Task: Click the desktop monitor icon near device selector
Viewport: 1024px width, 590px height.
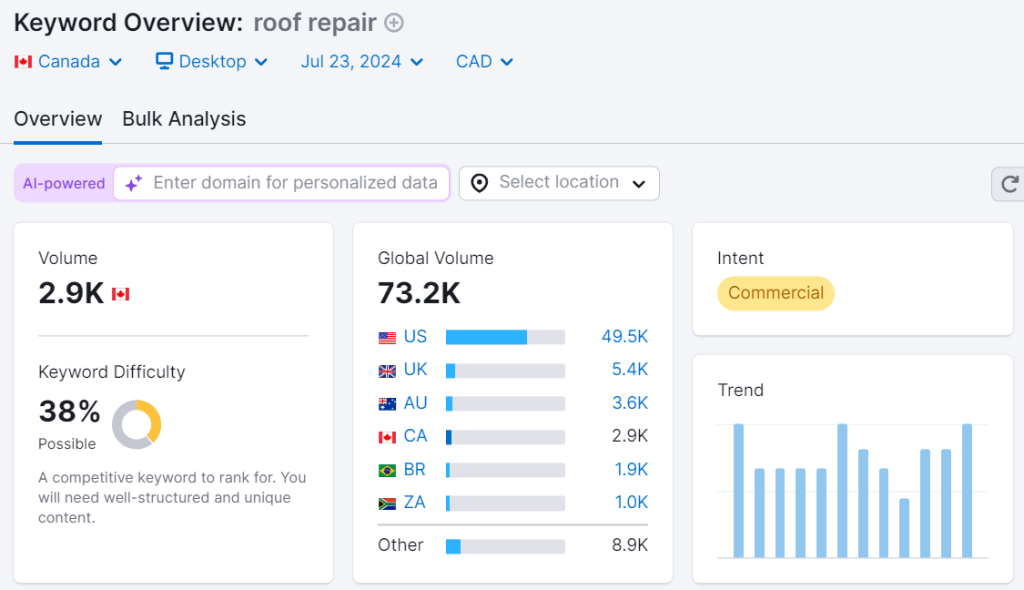Action: [162, 61]
